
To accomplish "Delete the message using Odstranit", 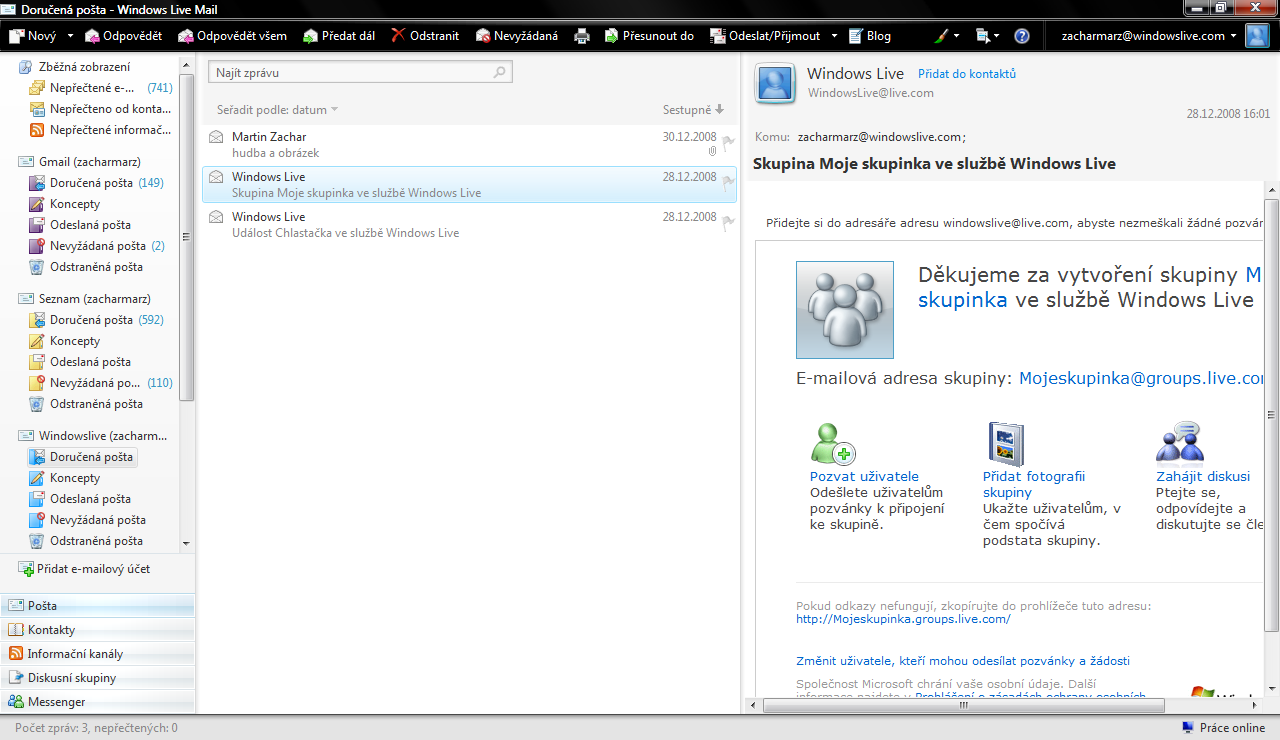I will pyautogui.click(x=425, y=36).
